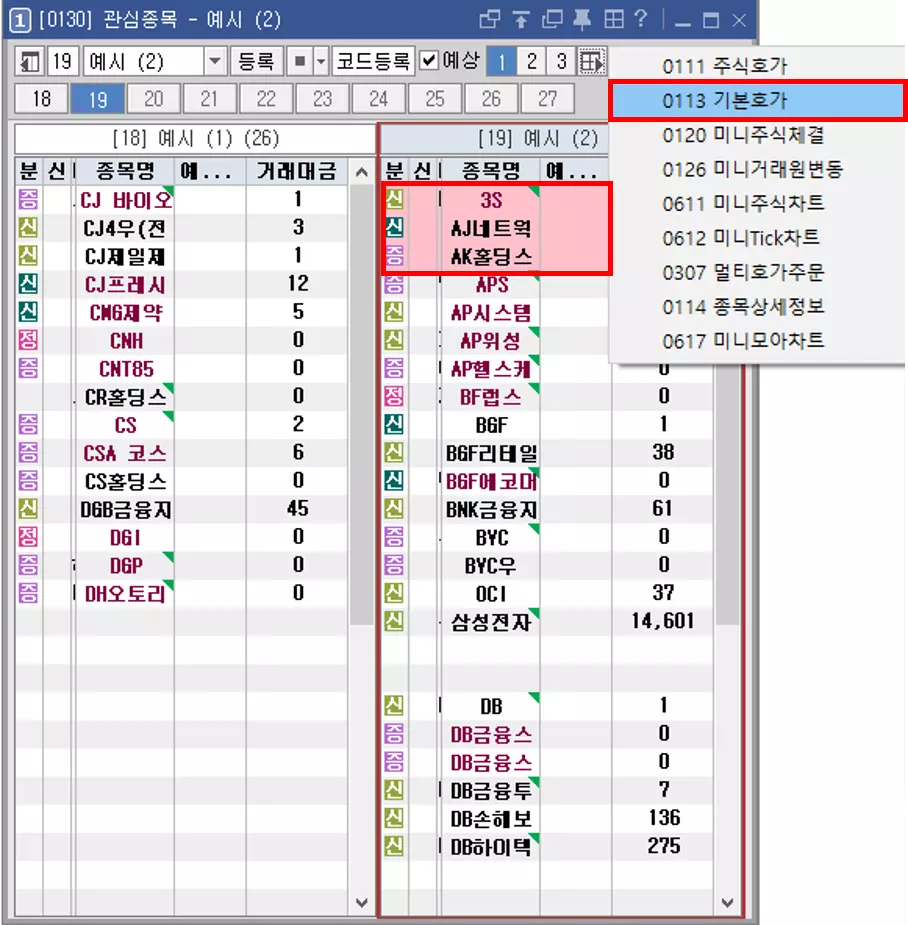Select the DH오토리 stock row
This screenshot has width=908, height=925.
(182, 593)
